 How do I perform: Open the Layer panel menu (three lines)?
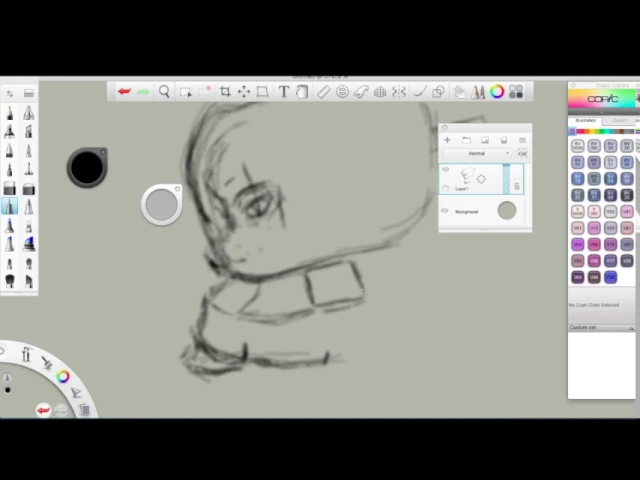[x=522, y=140]
